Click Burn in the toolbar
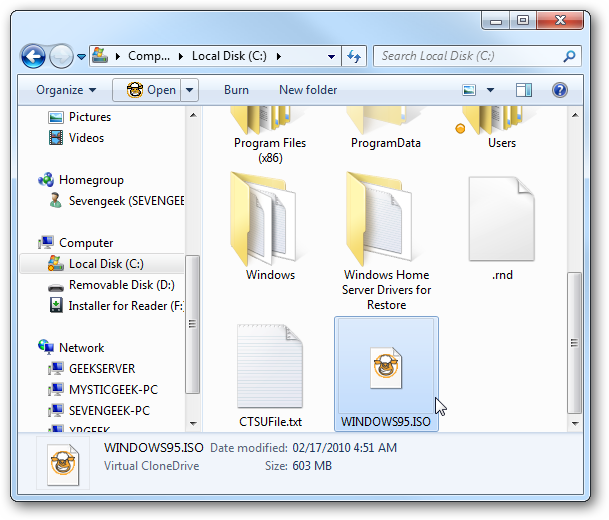The height and width of the screenshot is (520, 609). 236,90
